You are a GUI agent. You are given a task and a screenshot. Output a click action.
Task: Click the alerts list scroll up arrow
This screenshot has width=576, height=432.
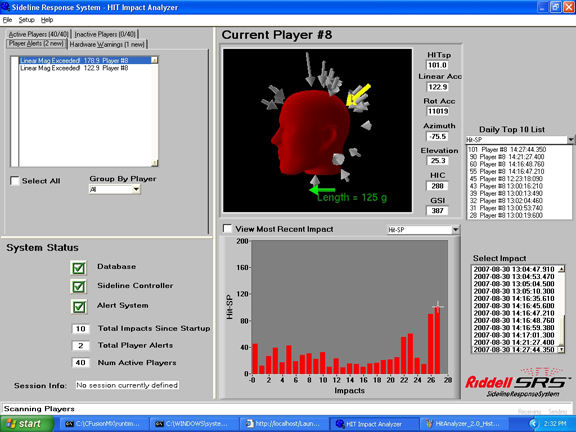tap(155, 60)
